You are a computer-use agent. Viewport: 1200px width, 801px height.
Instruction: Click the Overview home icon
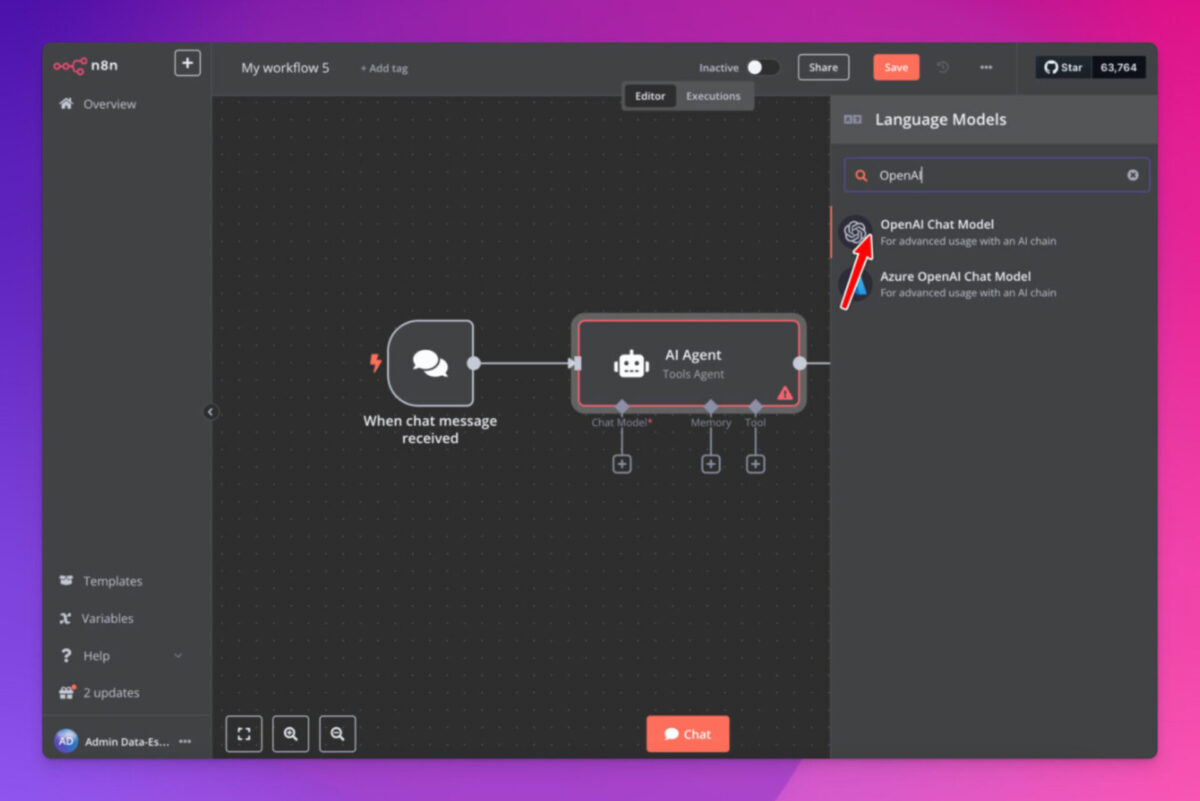[66, 103]
